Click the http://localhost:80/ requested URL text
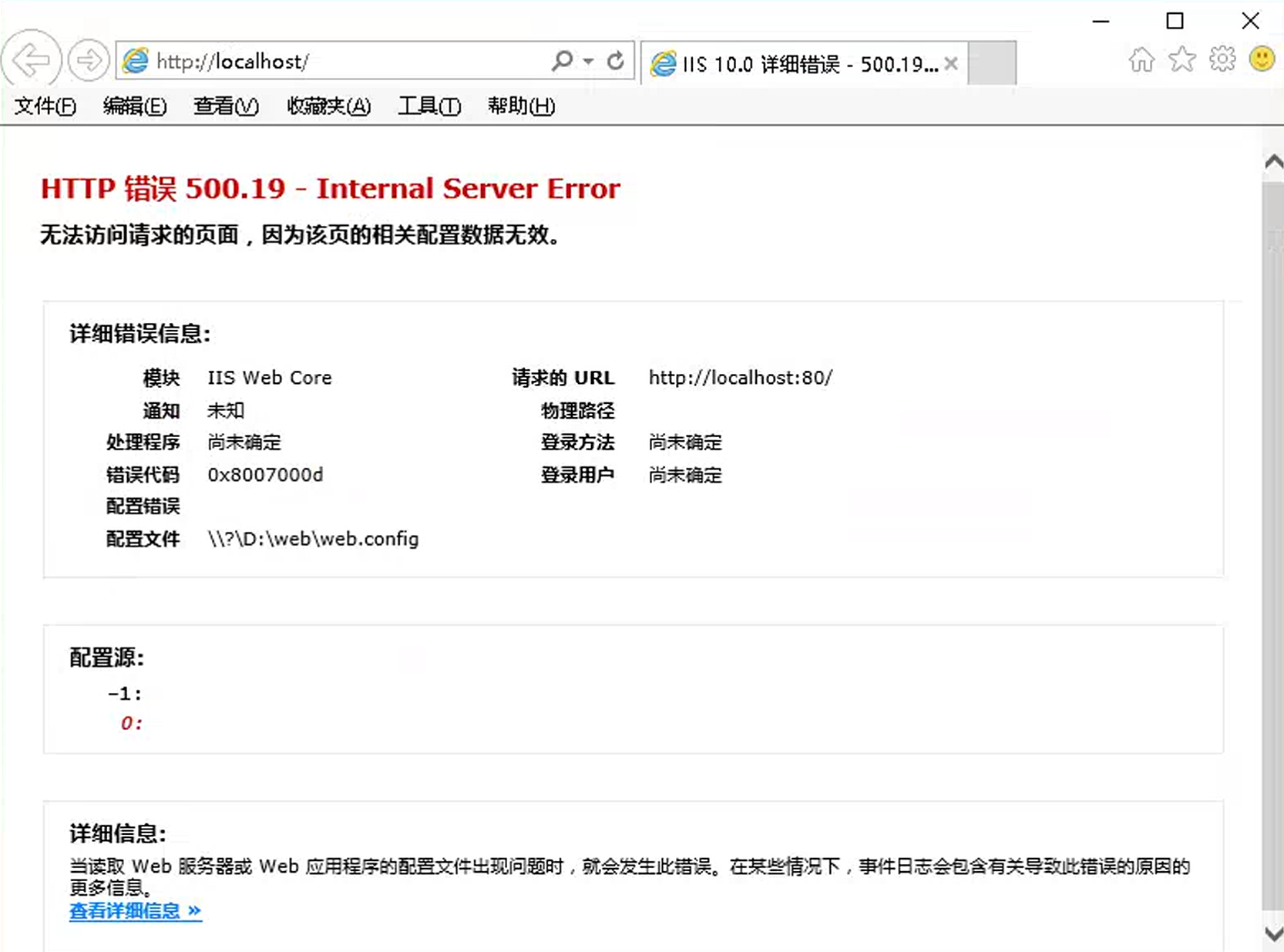This screenshot has width=1284, height=952. [x=741, y=378]
